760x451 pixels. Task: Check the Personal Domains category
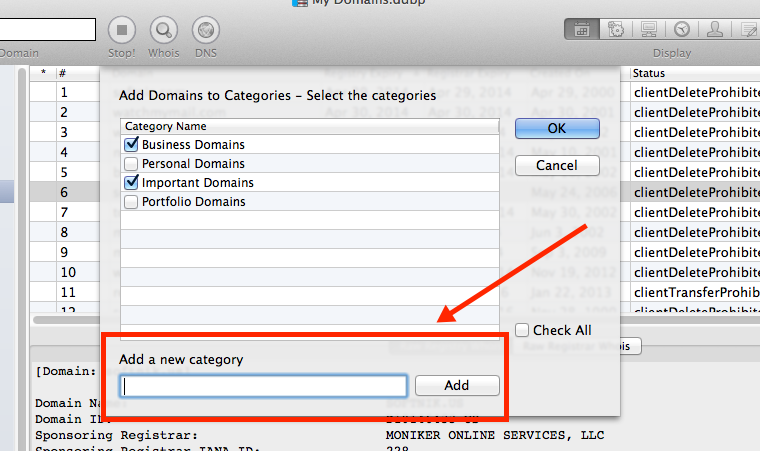(131, 163)
